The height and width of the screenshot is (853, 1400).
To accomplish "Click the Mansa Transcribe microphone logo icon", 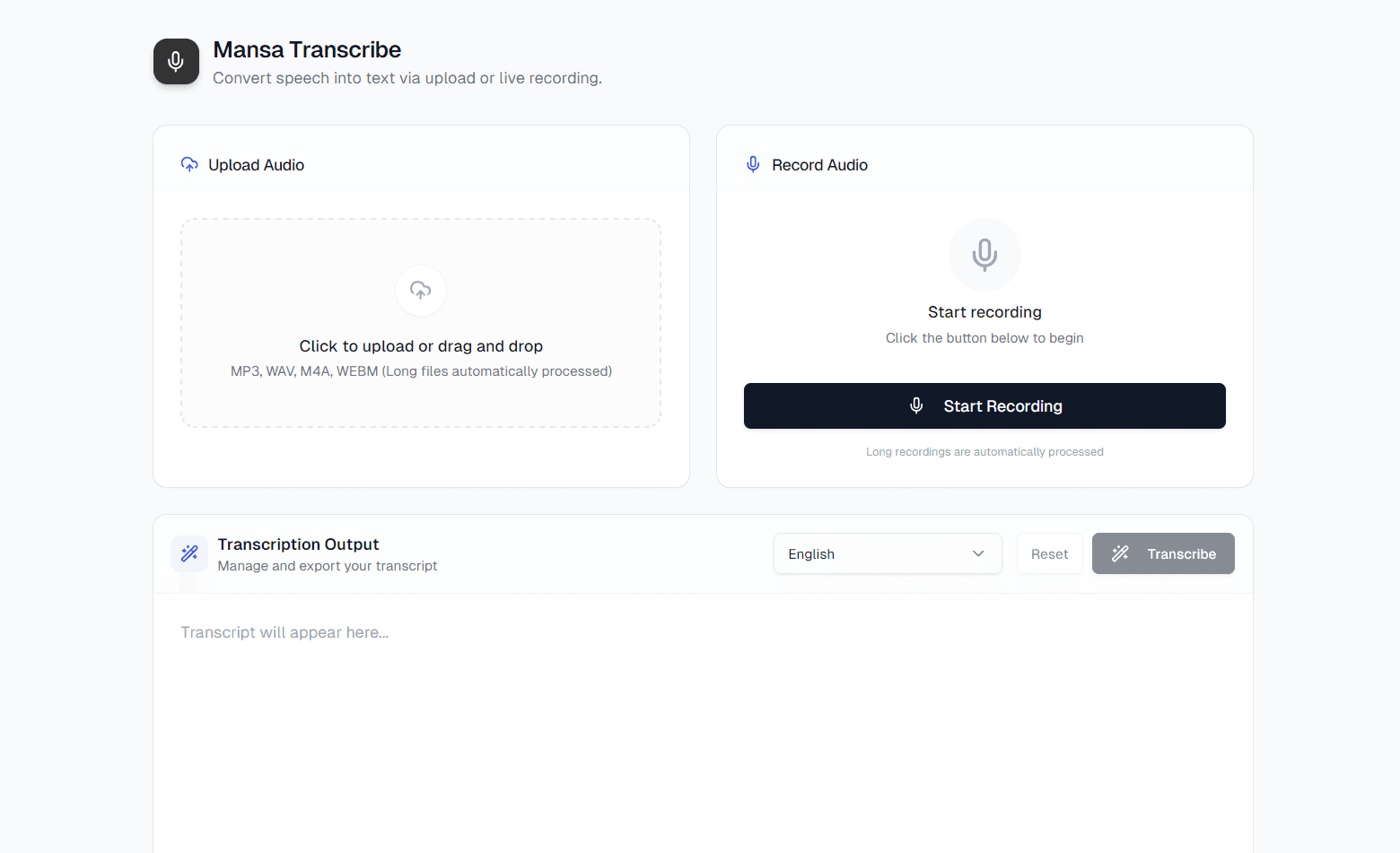I will [x=176, y=61].
